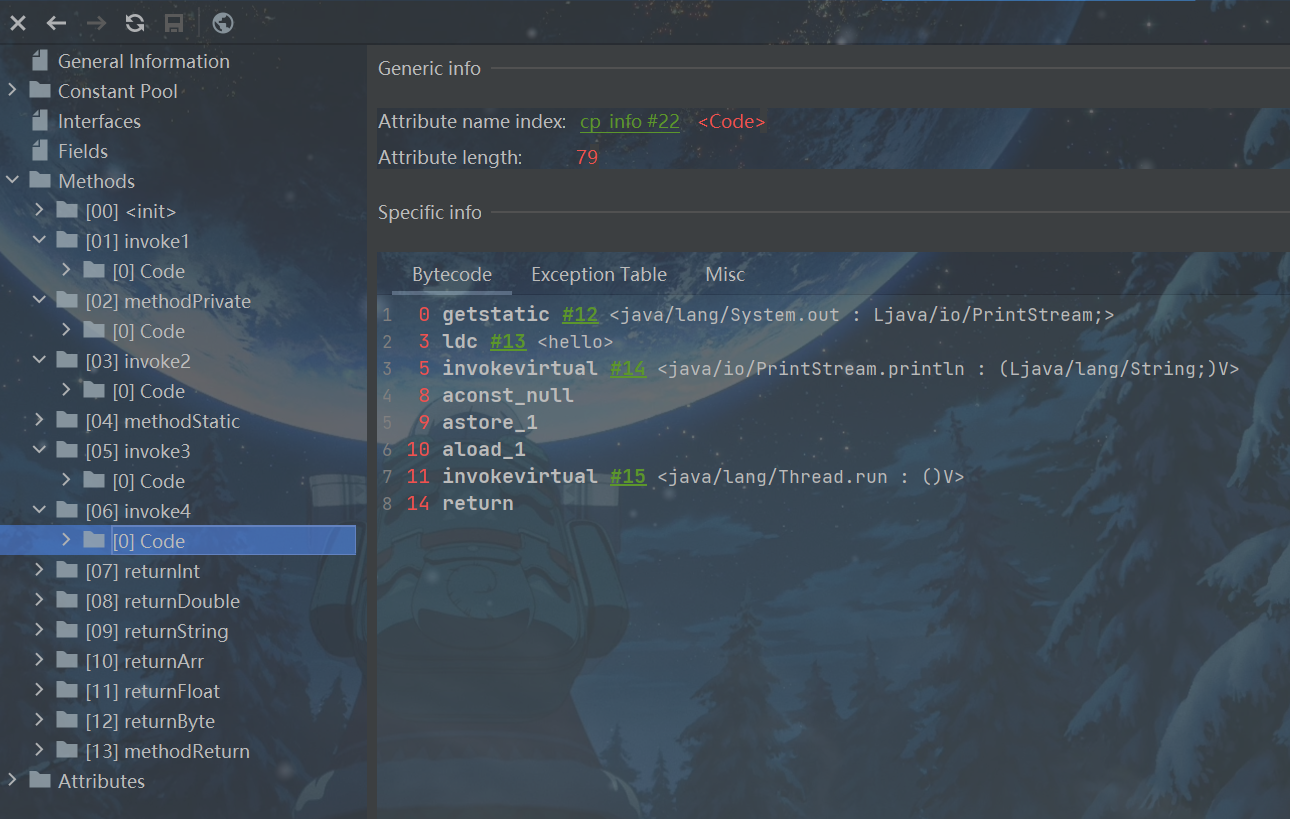Expand the Constant Pool node
This screenshot has width=1290, height=819.
click(13, 91)
